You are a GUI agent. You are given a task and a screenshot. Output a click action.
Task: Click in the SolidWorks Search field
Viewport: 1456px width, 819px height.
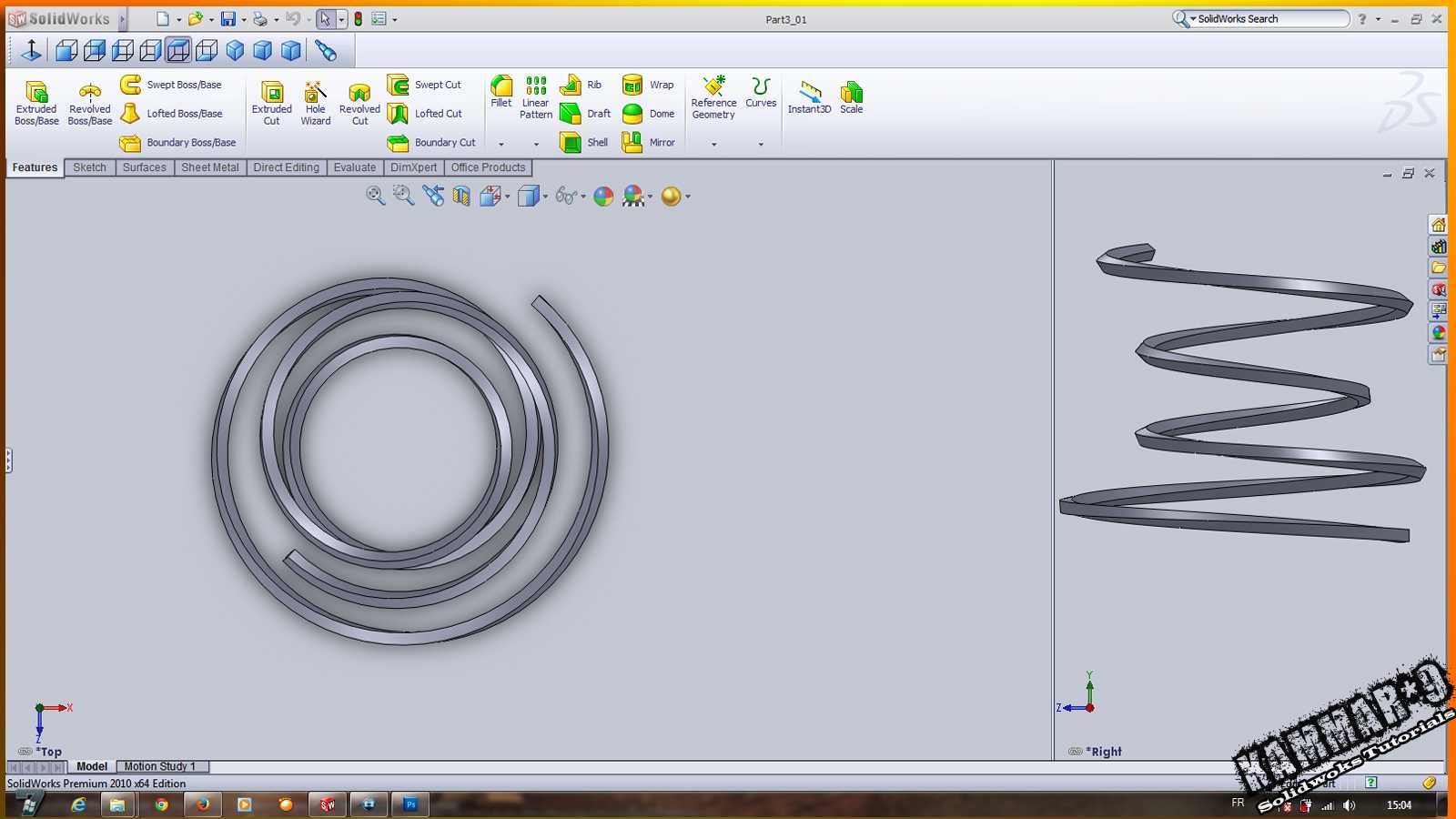click(x=1270, y=19)
